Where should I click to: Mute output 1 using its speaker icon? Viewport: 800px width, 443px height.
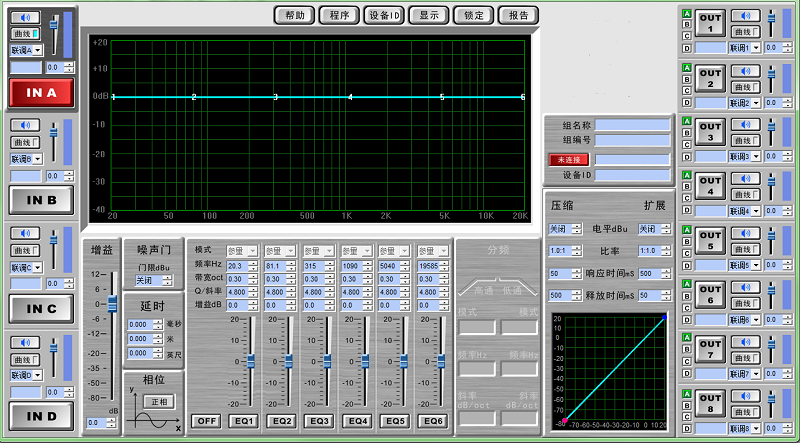click(x=745, y=17)
